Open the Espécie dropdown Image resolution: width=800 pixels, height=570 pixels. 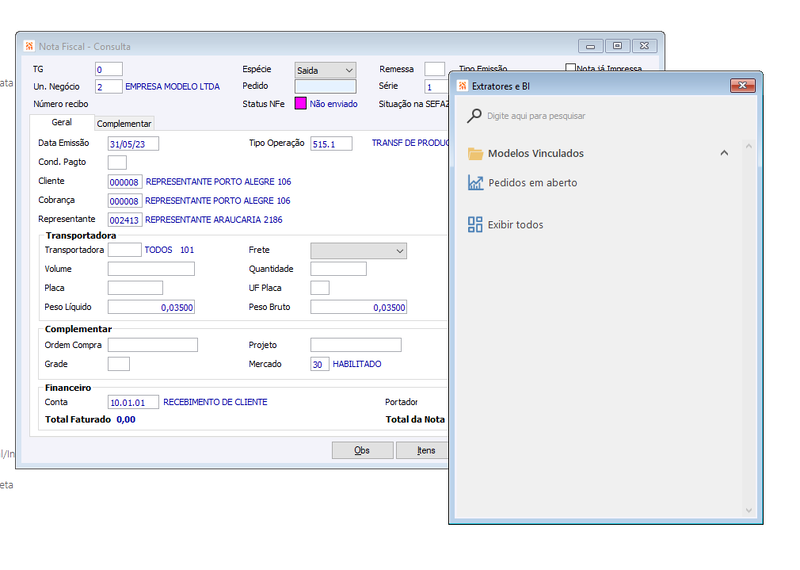point(326,70)
